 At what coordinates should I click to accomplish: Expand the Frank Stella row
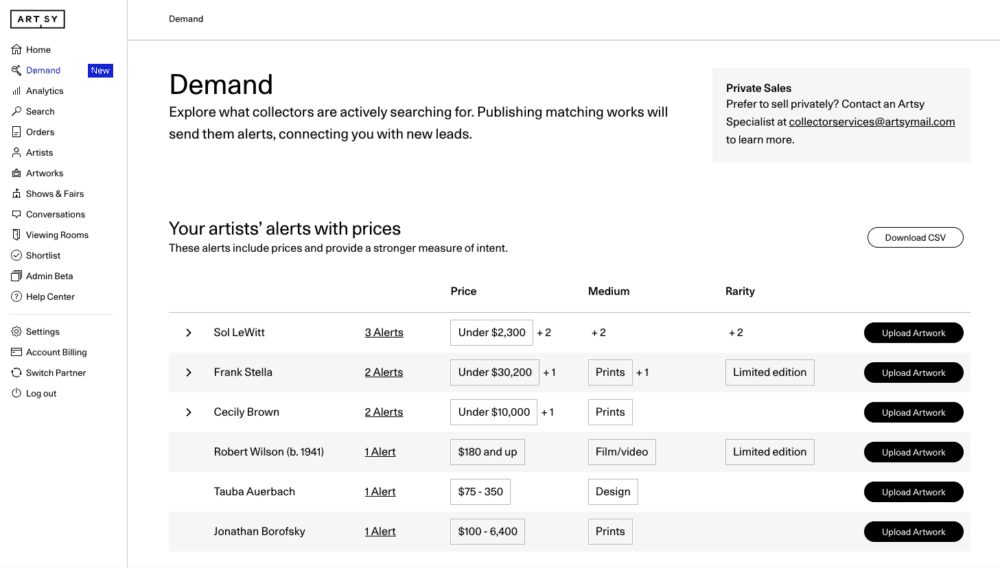(x=188, y=372)
